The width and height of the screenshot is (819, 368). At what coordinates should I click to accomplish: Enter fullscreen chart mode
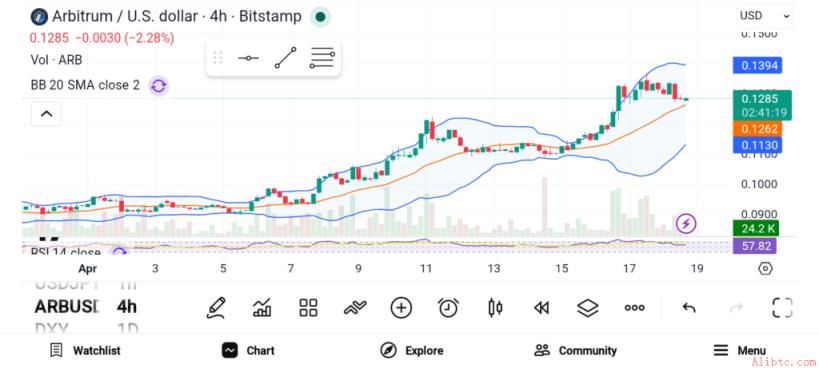pos(782,307)
